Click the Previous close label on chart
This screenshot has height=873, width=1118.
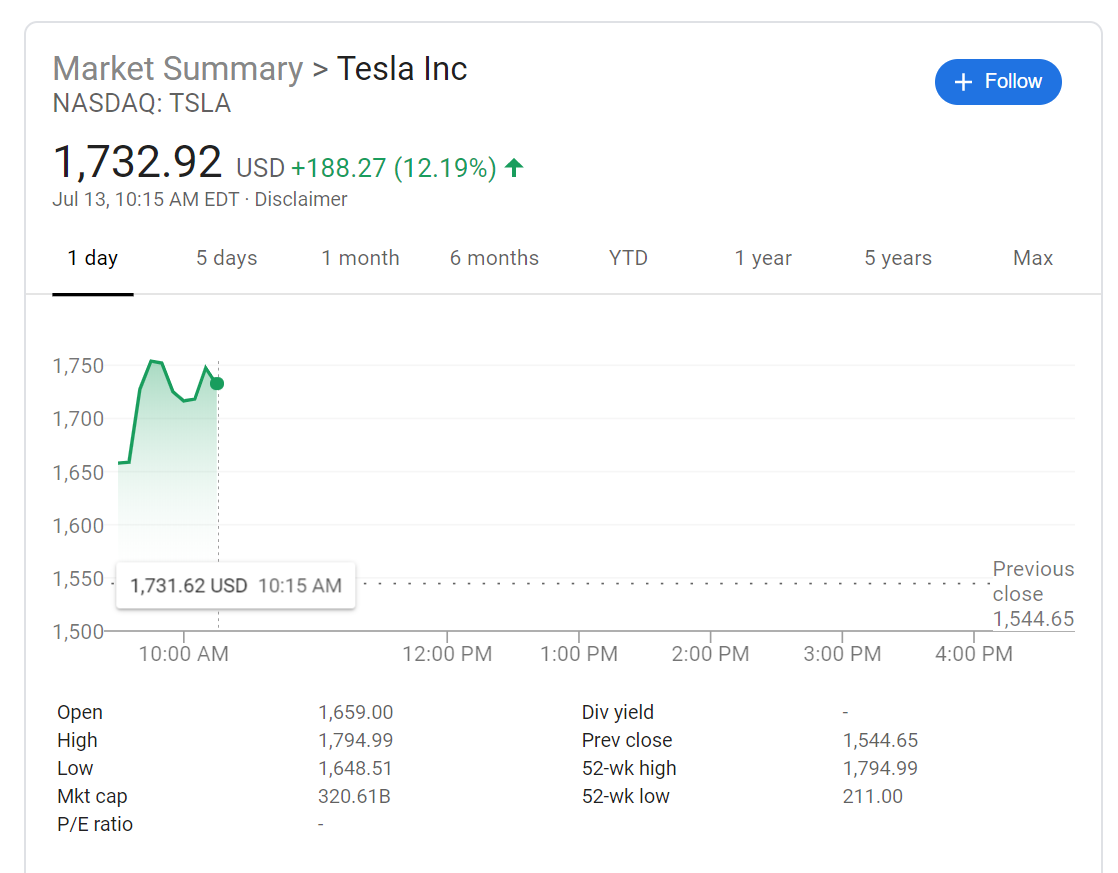tap(1033, 581)
